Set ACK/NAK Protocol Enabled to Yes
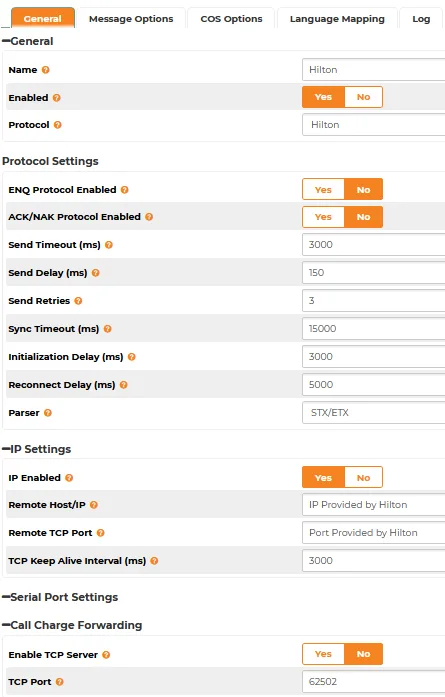 (323, 217)
